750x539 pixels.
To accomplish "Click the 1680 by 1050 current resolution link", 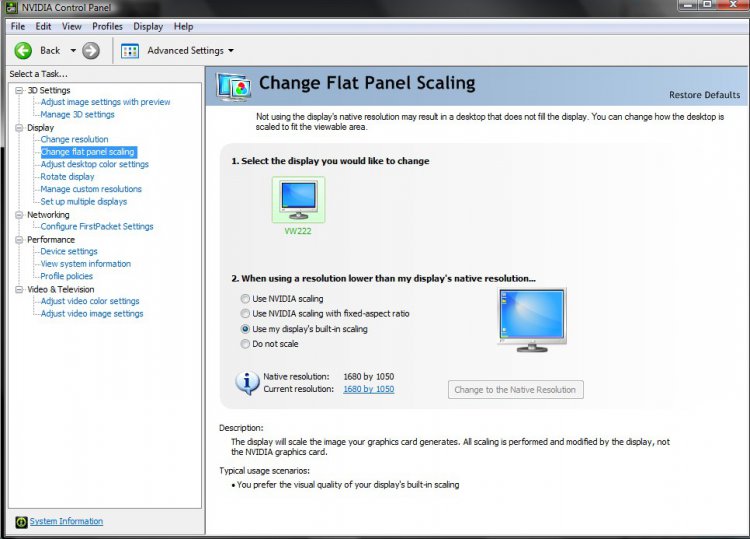I will (369, 389).
